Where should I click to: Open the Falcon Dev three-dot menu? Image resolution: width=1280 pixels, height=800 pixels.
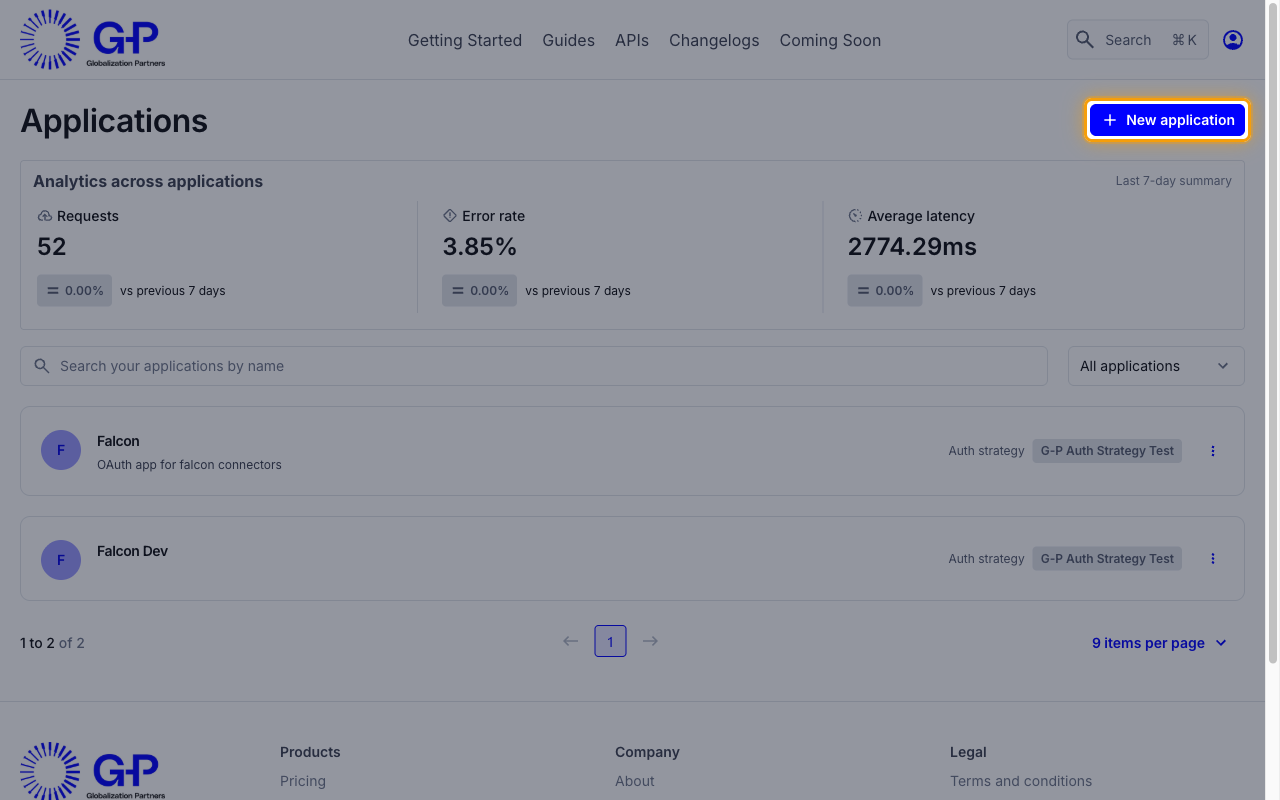1213,559
